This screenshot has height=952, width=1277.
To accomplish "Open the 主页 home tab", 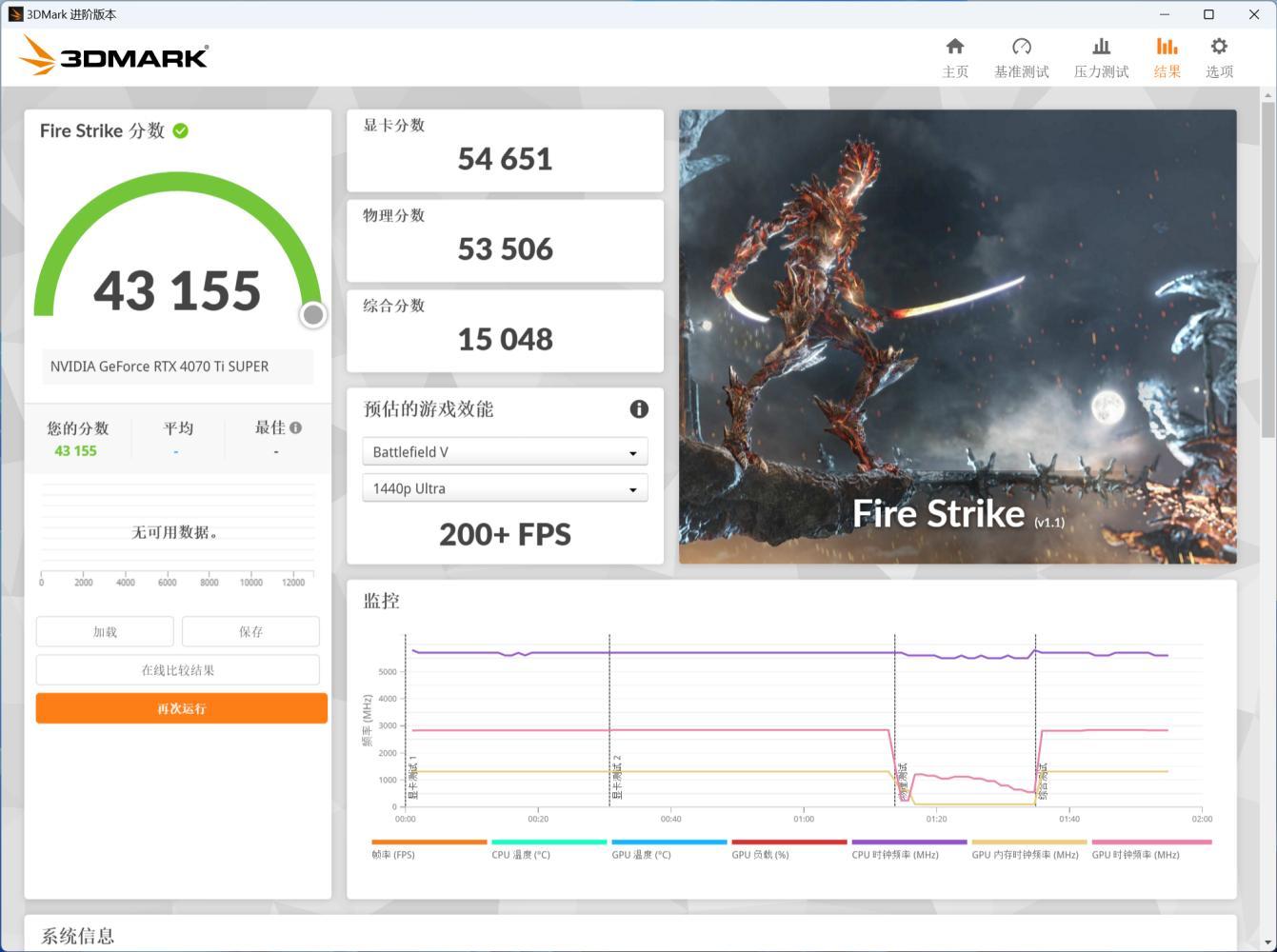I will [x=954, y=58].
